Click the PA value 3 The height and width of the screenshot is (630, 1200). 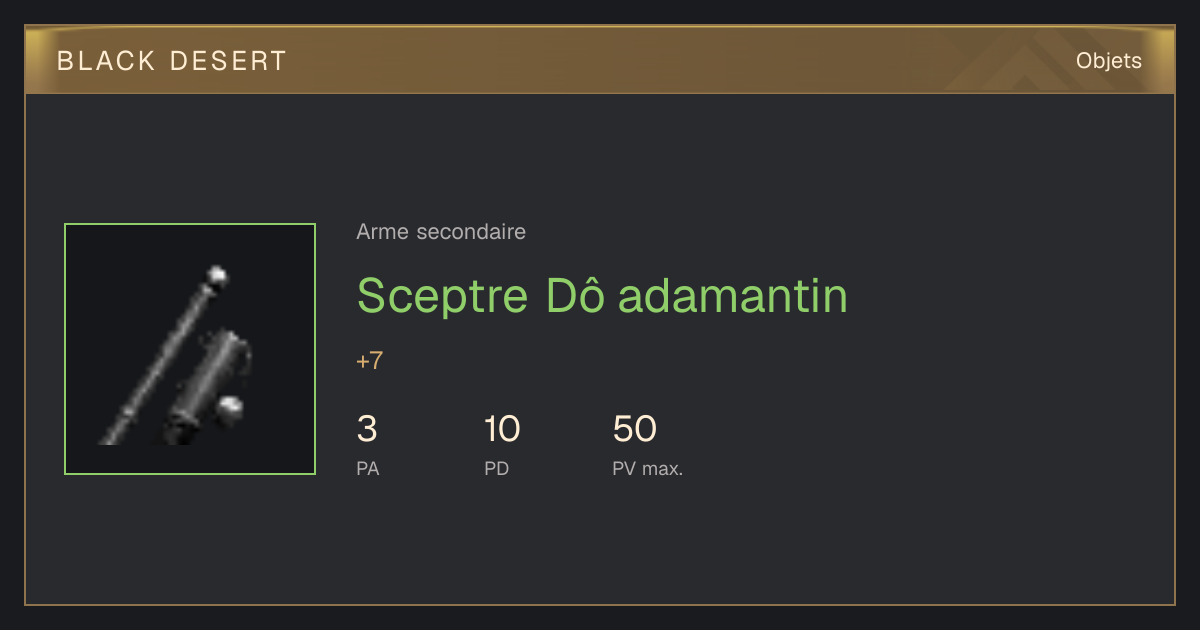(x=367, y=429)
